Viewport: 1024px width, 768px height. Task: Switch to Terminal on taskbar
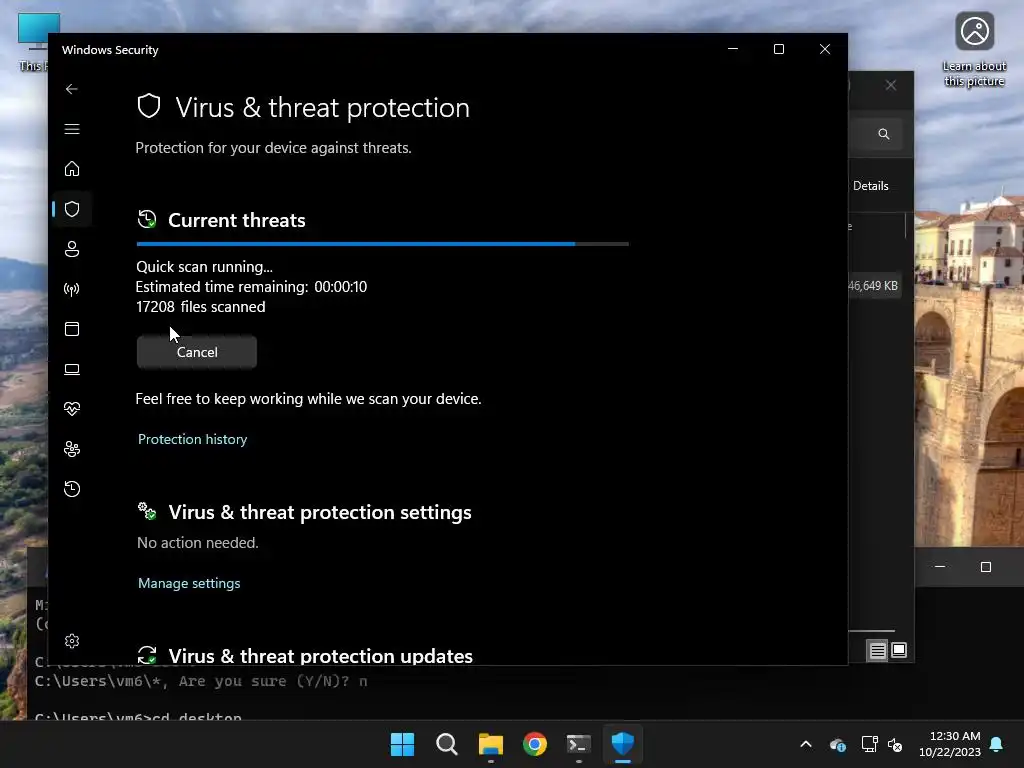pos(579,744)
